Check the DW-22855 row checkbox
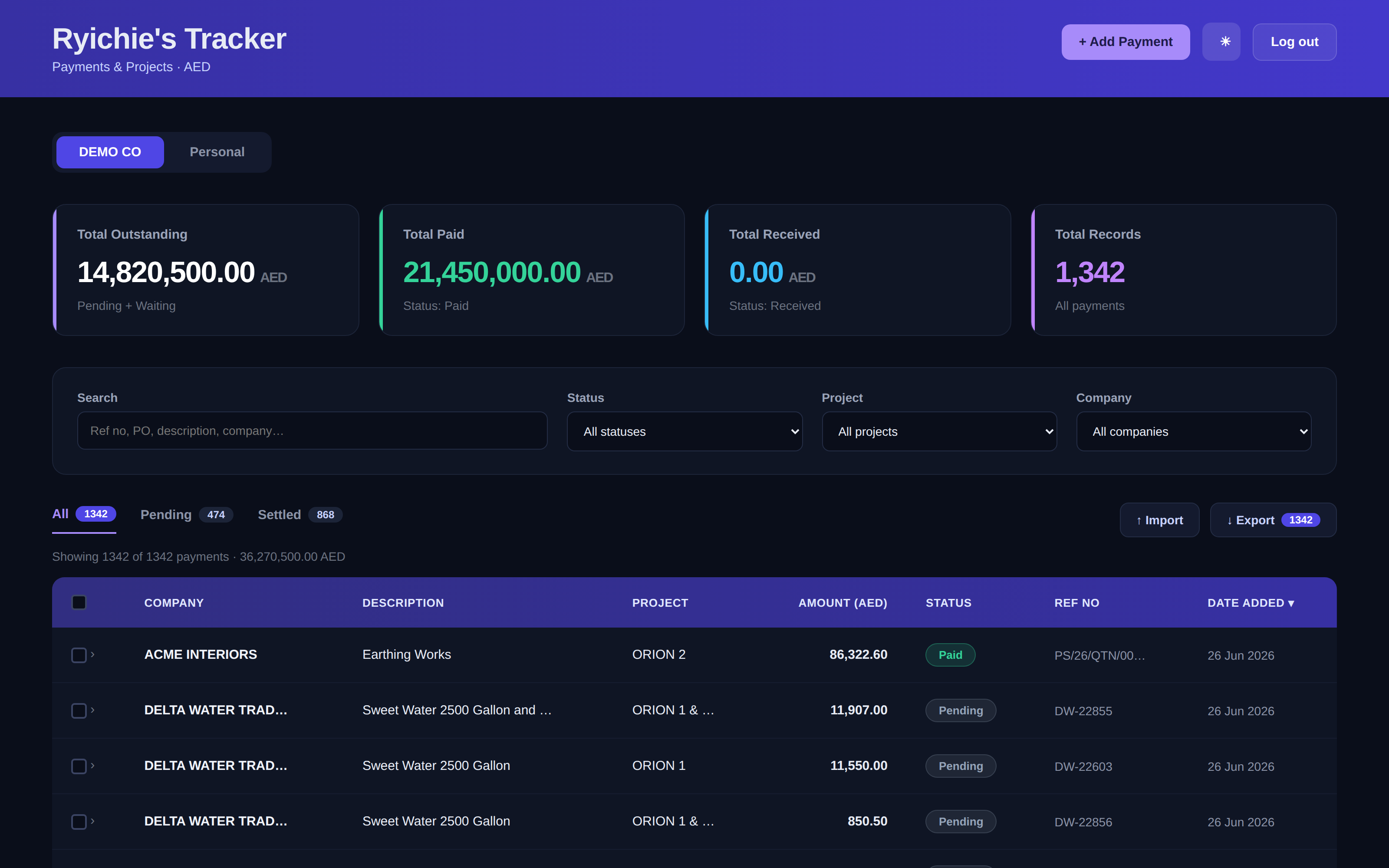Viewport: 1389px width, 868px height. (79, 711)
